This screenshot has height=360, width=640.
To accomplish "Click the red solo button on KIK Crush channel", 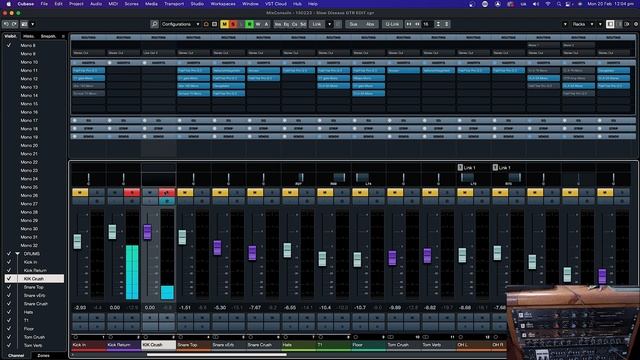I will pos(167,192).
